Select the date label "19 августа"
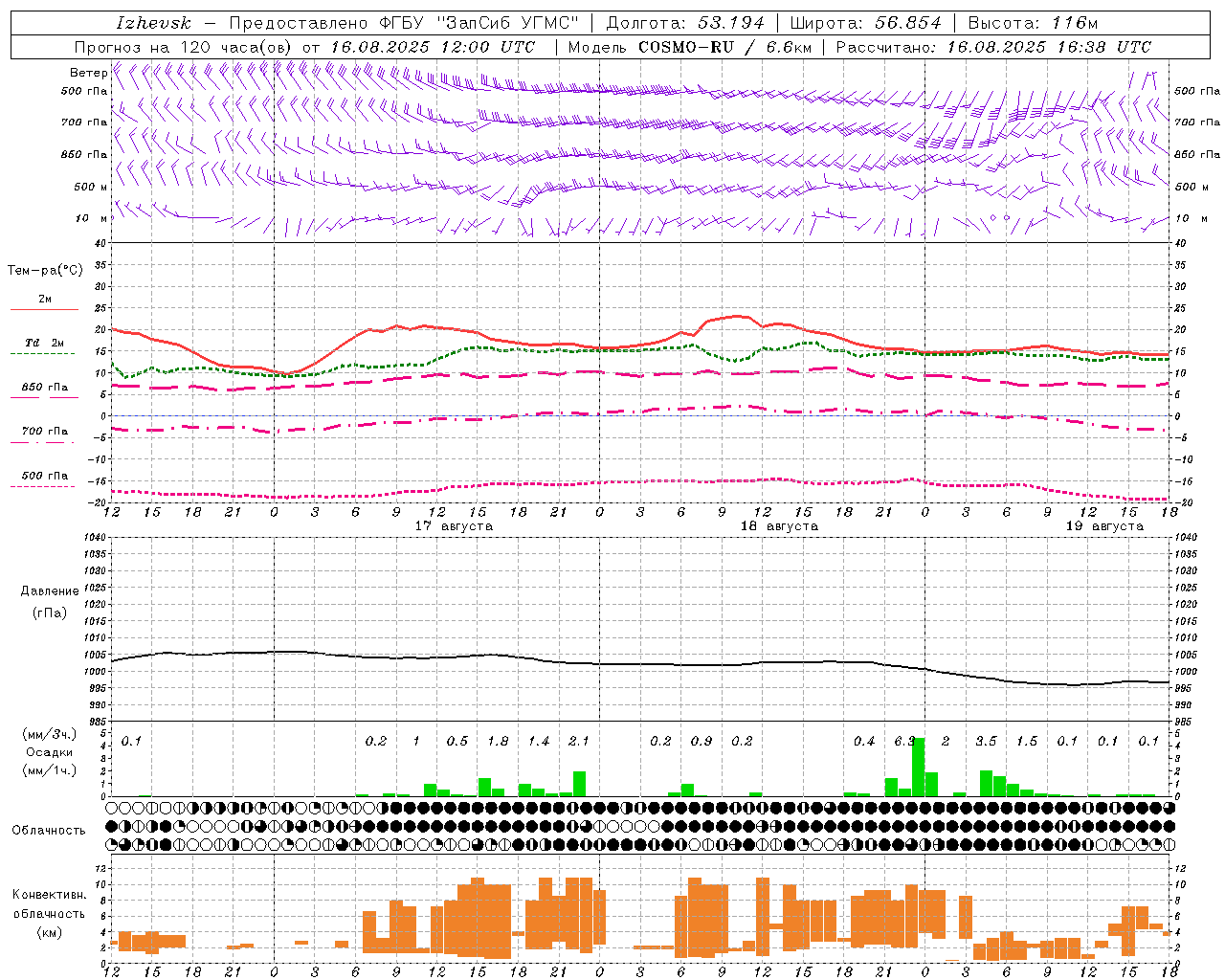The height and width of the screenshot is (980, 1225). tap(1104, 526)
